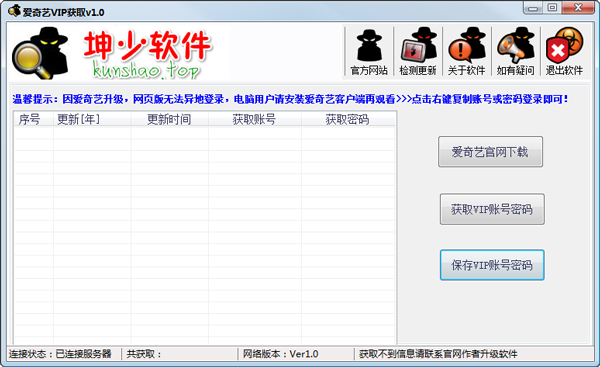
Task: Click the spy magnifier logo image
Action: (41, 53)
